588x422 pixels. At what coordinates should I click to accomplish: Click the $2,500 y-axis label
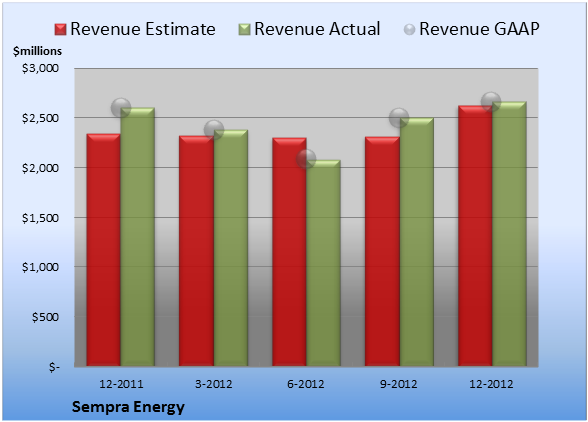(40, 118)
